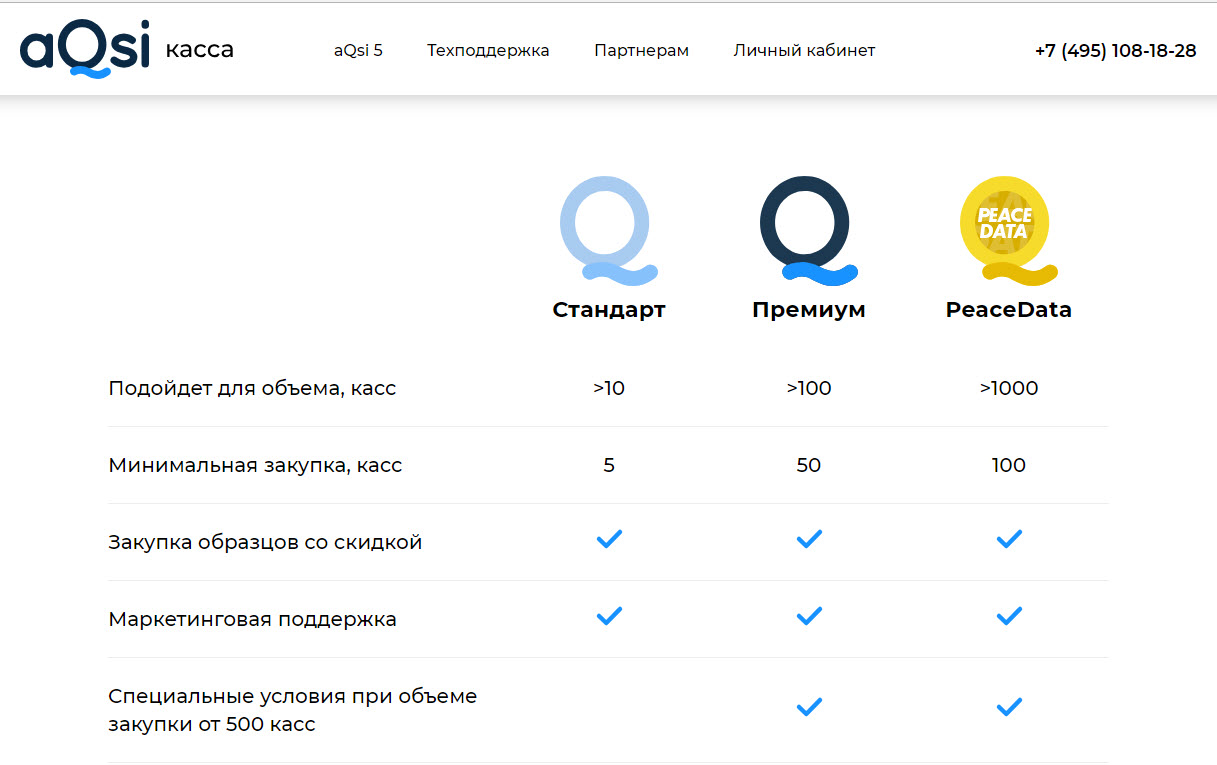Go to Техподдержка in the navigation
Viewport: 1217px width, 765px height.
tap(488, 50)
